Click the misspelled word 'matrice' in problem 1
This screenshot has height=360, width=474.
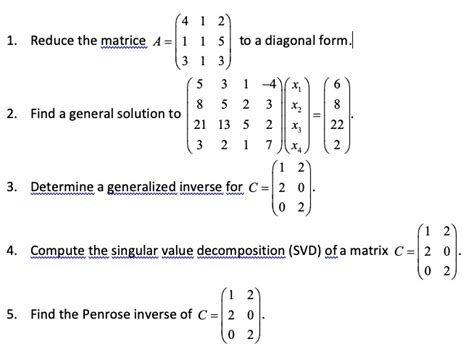tap(123, 41)
